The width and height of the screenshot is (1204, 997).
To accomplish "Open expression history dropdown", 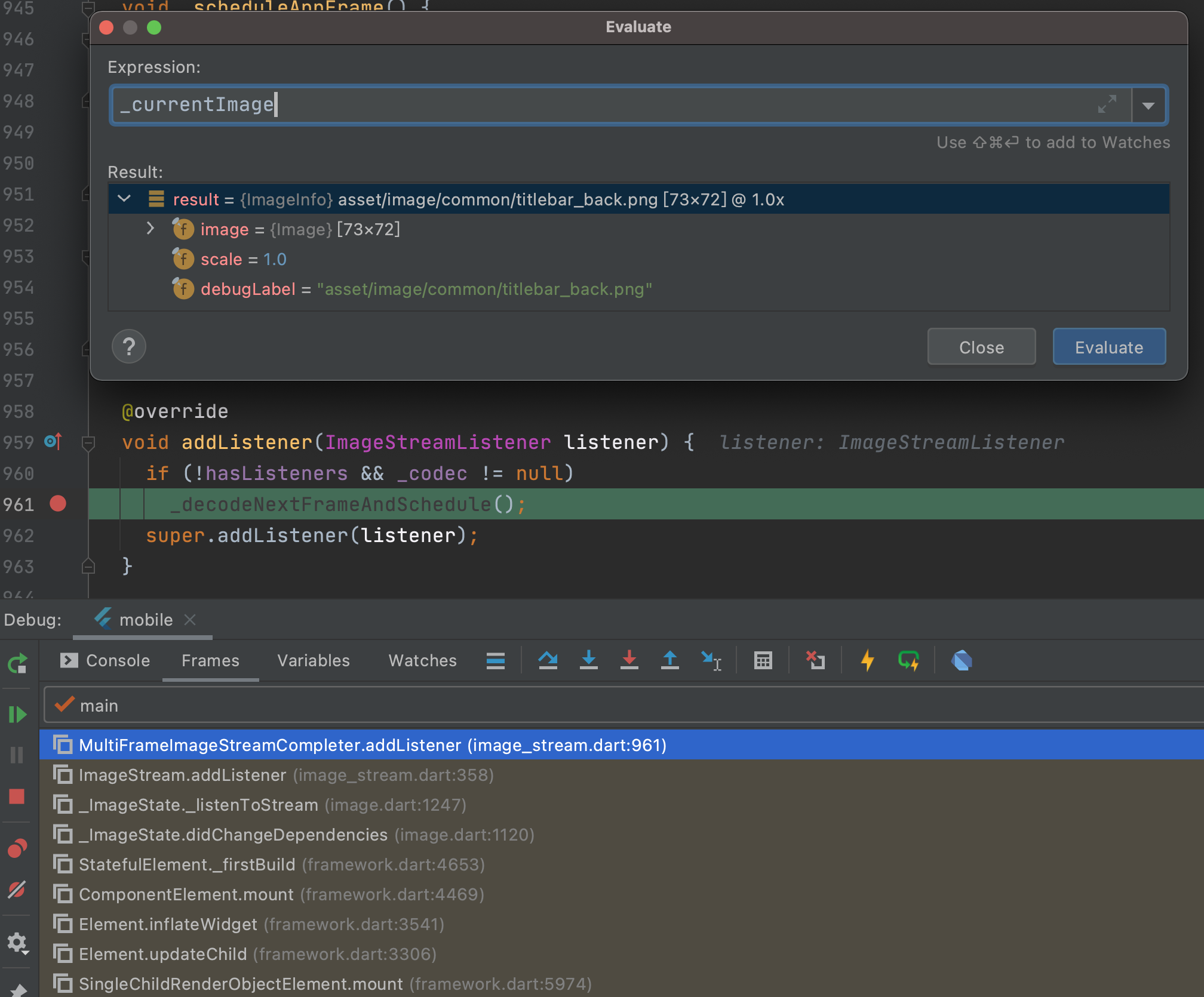I will point(1148,106).
